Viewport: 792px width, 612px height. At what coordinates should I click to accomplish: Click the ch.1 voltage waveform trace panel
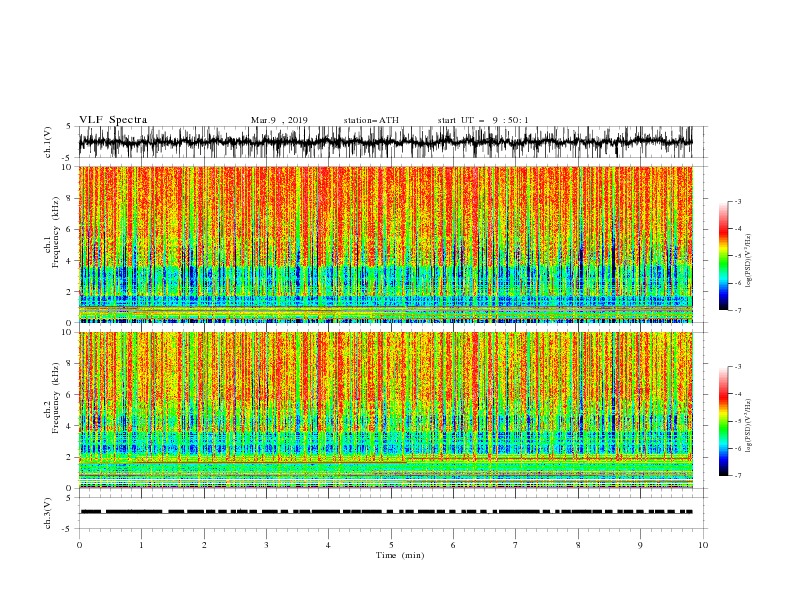pyautogui.click(x=392, y=142)
